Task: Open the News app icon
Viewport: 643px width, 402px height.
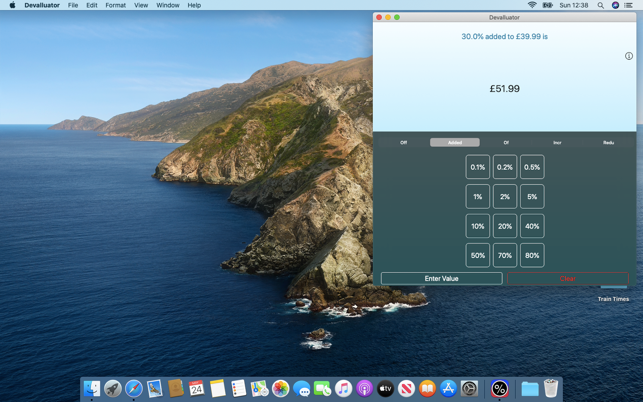Action: click(x=406, y=388)
